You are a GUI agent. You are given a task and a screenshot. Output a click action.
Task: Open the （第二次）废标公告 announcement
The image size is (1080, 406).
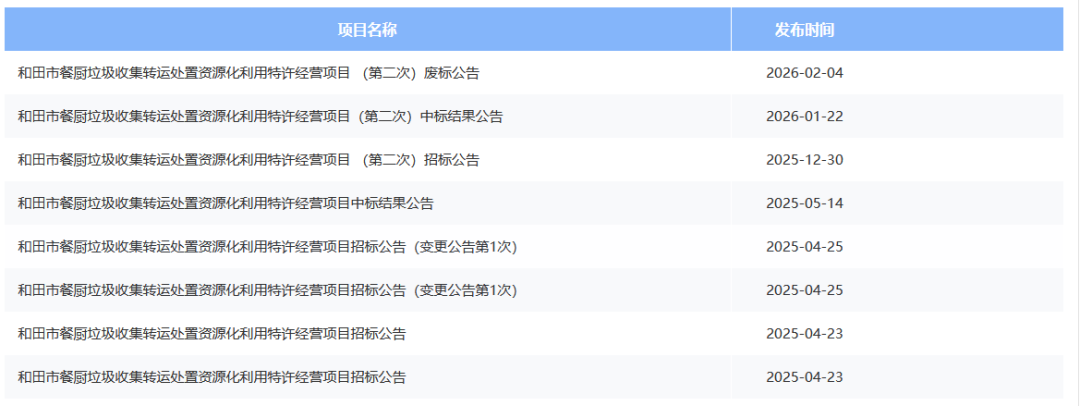248,73
